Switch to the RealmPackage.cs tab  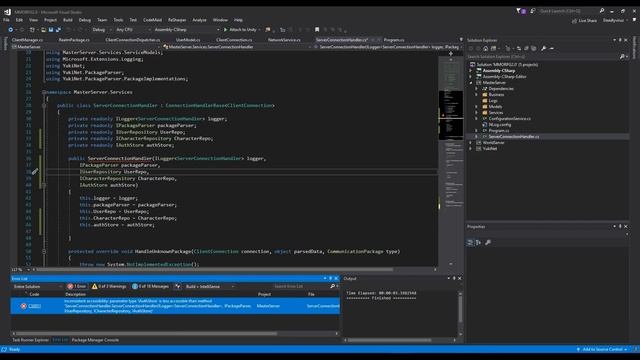[74, 40]
